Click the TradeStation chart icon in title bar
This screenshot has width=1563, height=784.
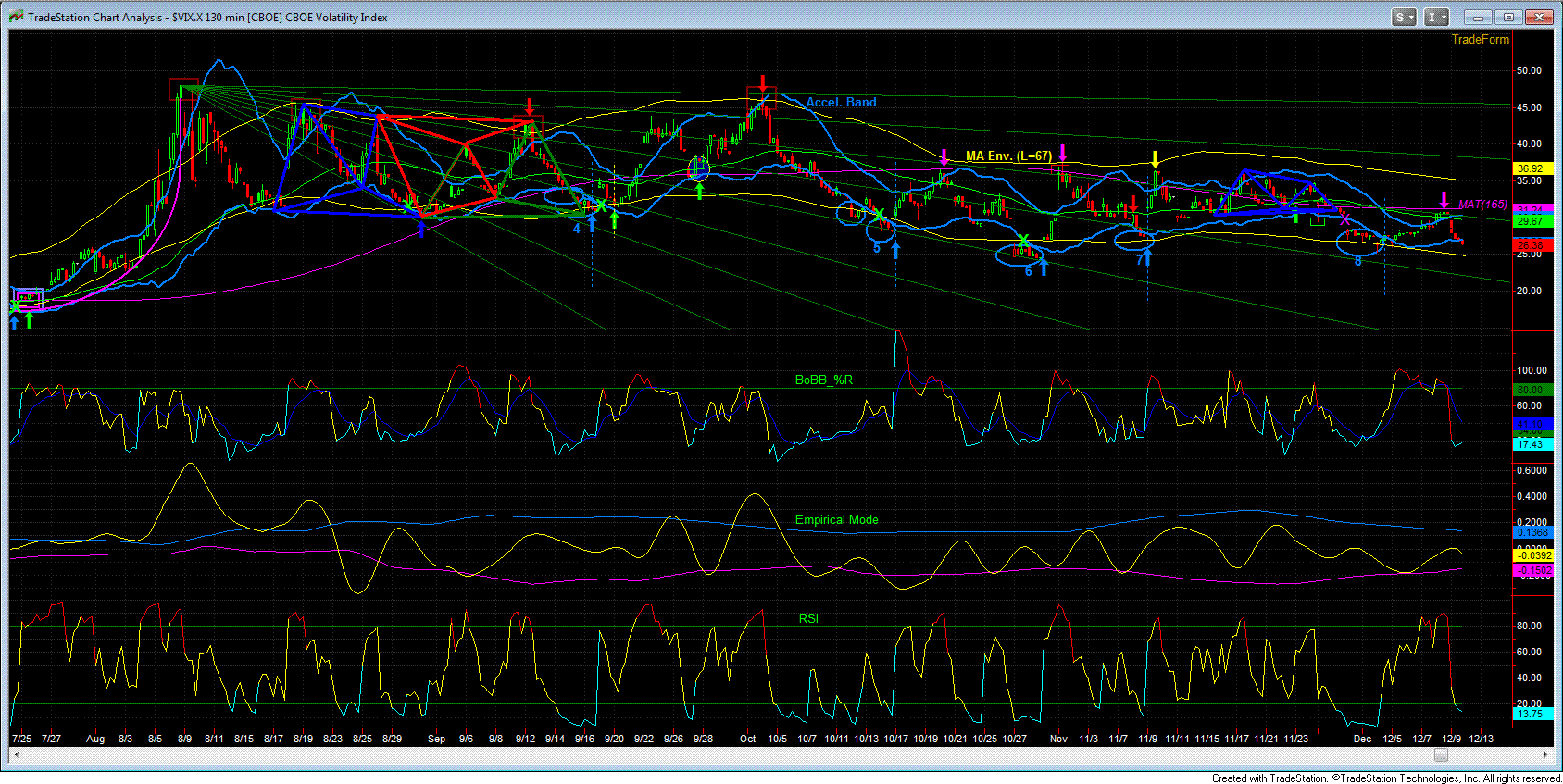pyautogui.click(x=15, y=17)
